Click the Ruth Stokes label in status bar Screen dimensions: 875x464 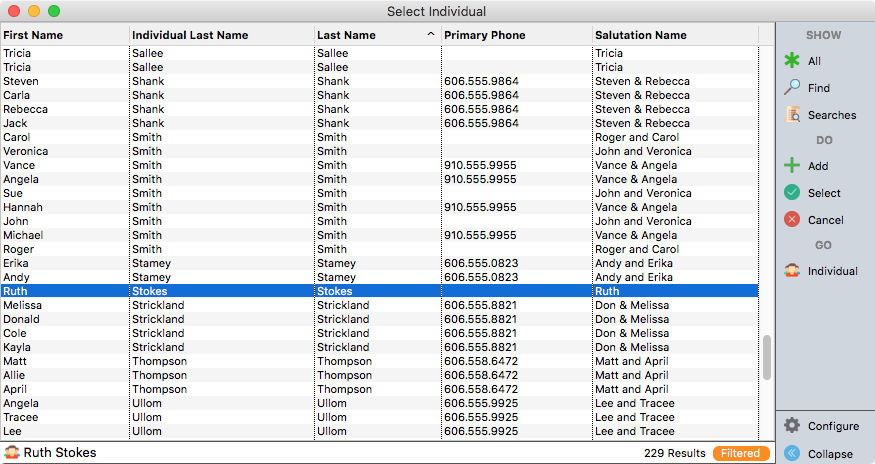coord(60,453)
